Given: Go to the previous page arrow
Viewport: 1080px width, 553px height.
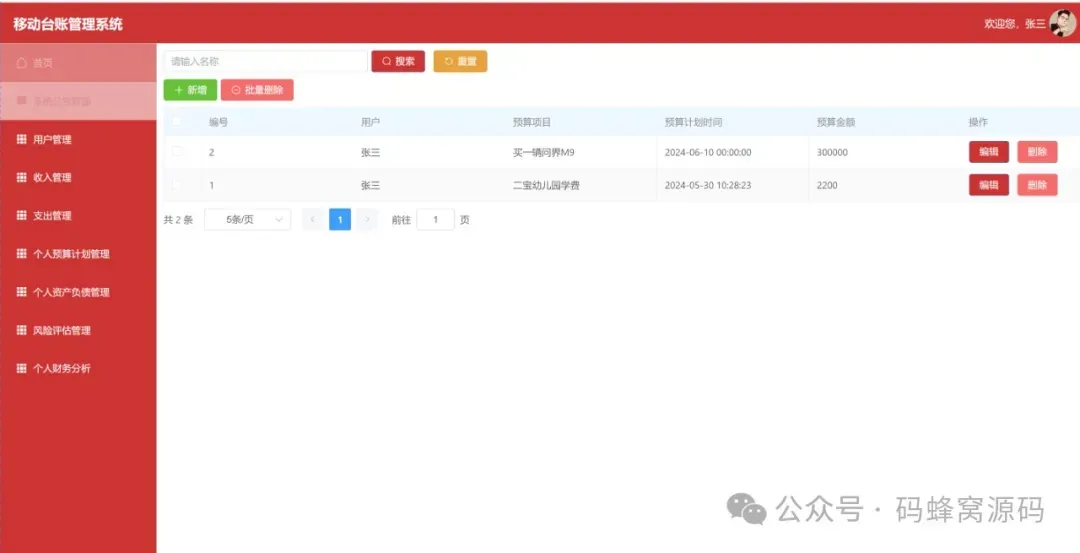Looking at the screenshot, I should pos(313,220).
